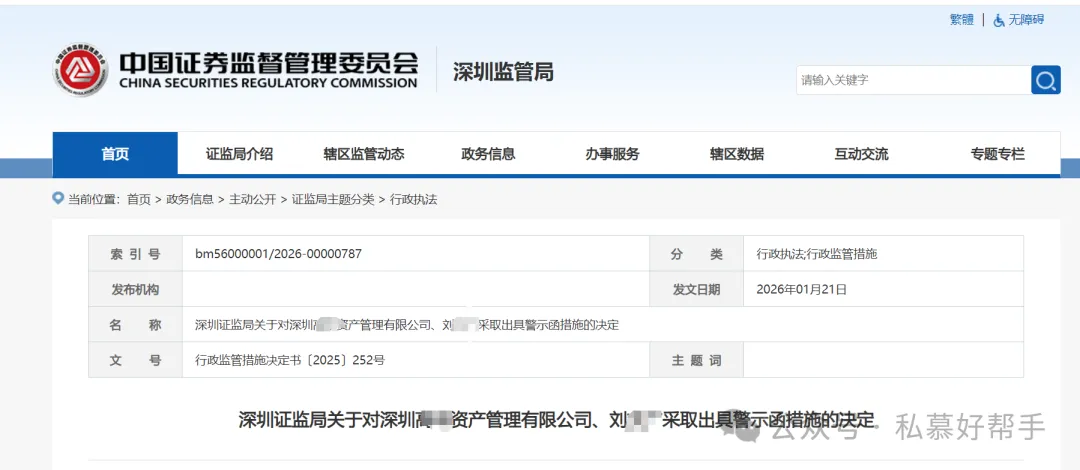Click the 首页 breadcrumb link
This screenshot has width=1080, height=470.
click(x=138, y=199)
